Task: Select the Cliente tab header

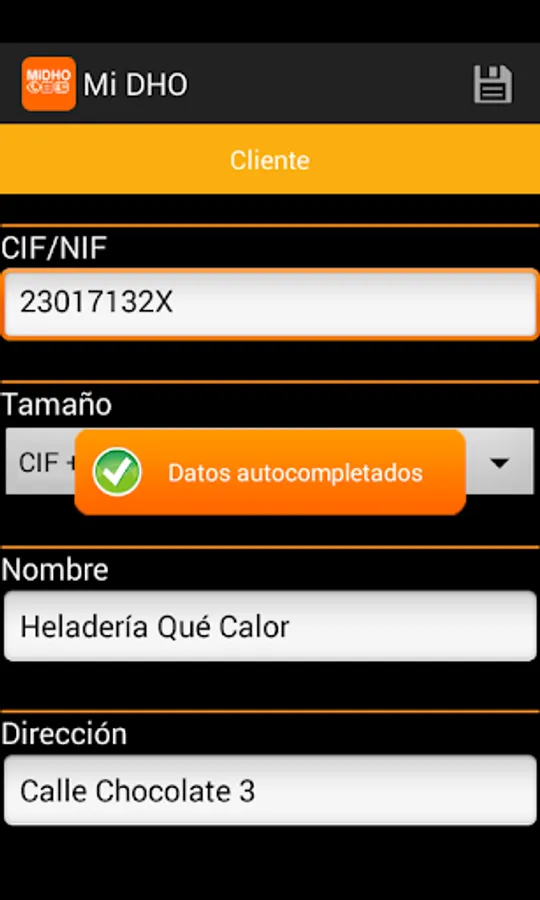Action: pyautogui.click(x=270, y=159)
